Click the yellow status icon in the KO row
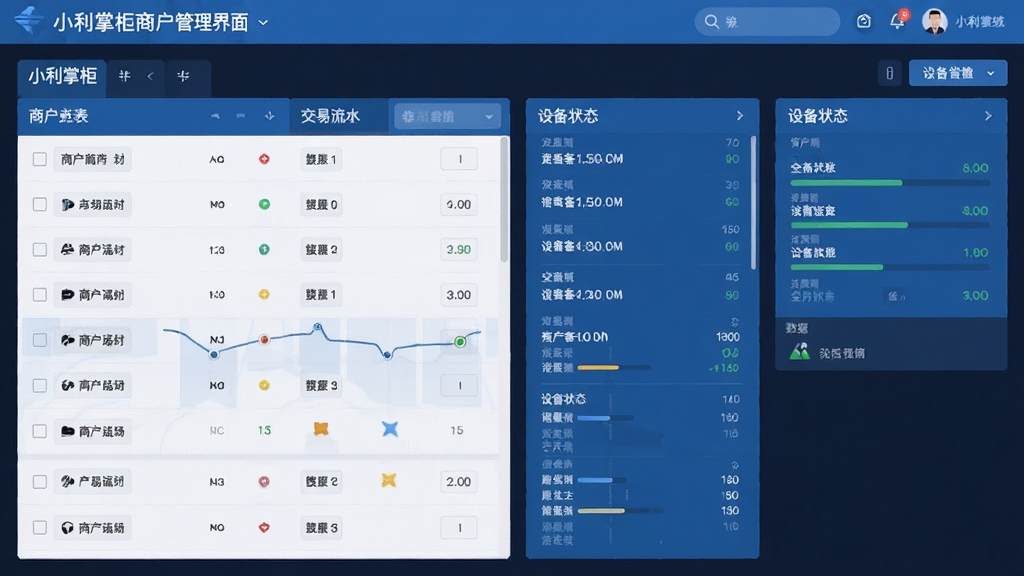Image resolution: width=1024 pixels, height=576 pixels. pos(264,385)
